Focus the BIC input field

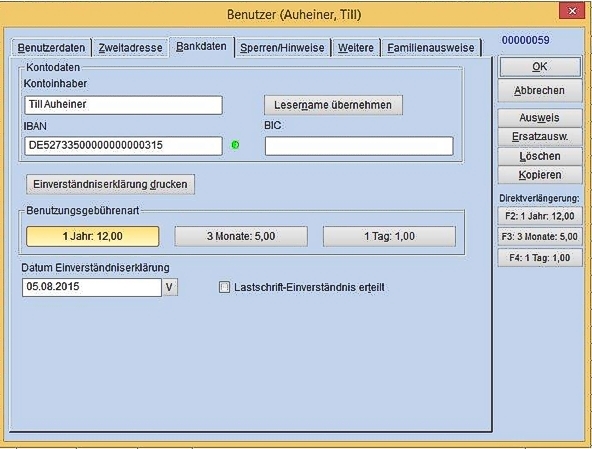(359, 146)
